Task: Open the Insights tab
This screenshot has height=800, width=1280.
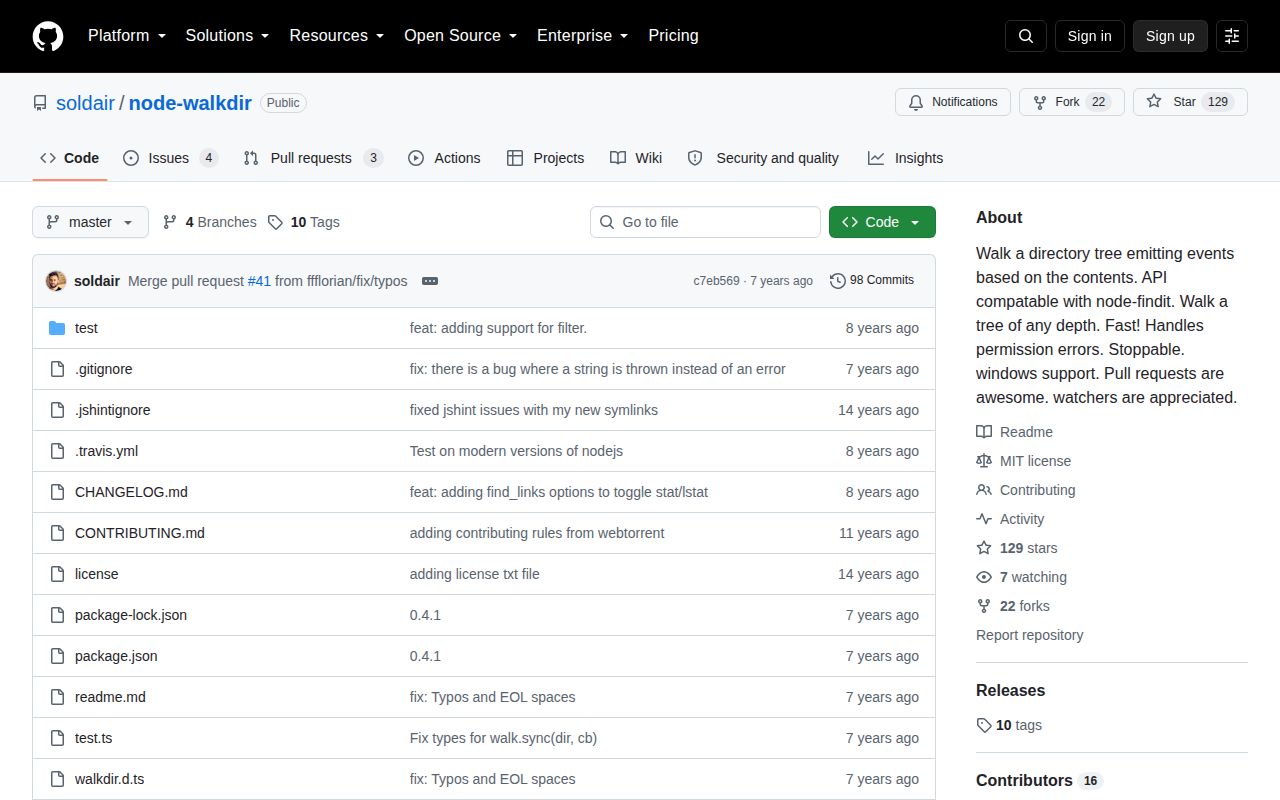Action: (x=905, y=158)
